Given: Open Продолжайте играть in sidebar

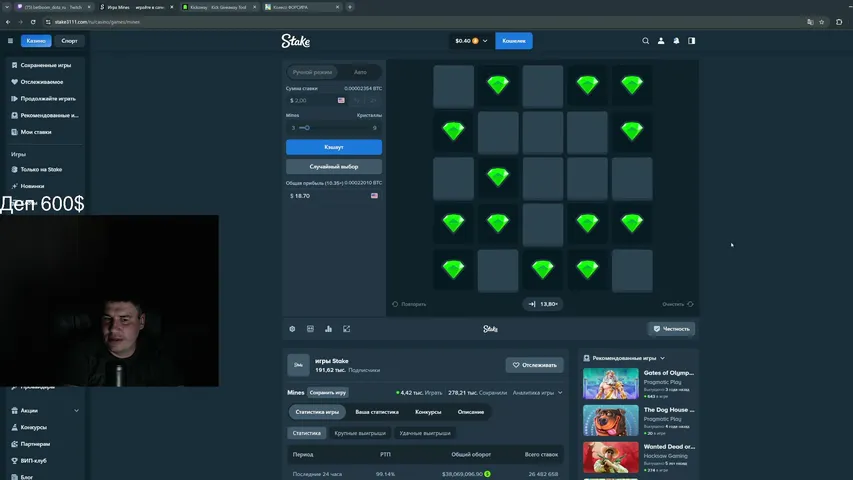Looking at the screenshot, I should pos(48,99).
